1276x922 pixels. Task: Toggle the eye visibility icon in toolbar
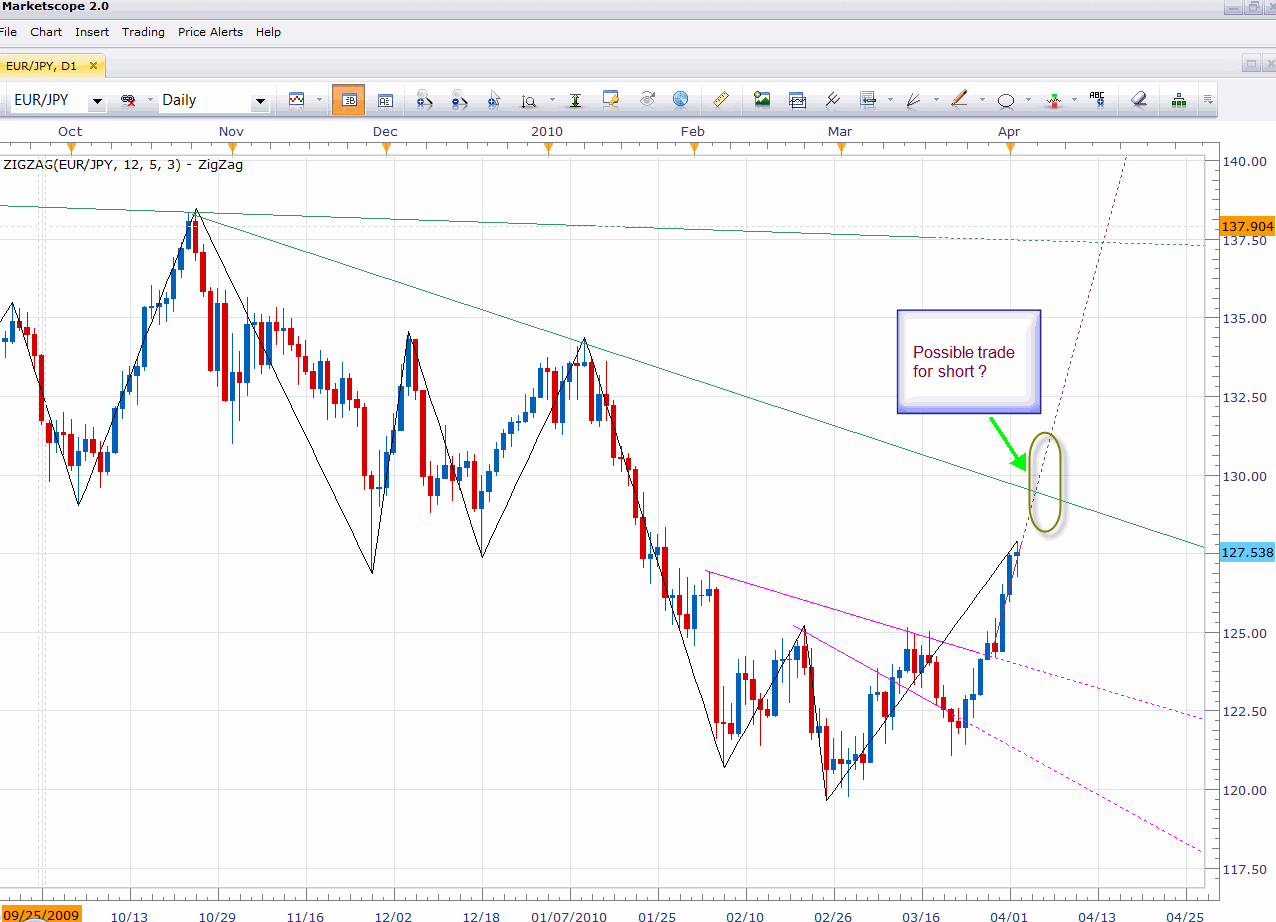(x=647, y=100)
